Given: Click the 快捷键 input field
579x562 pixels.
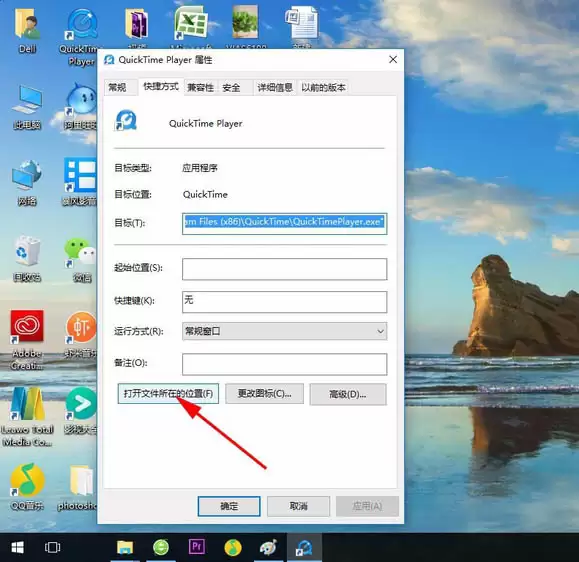Looking at the screenshot, I should tap(284, 302).
